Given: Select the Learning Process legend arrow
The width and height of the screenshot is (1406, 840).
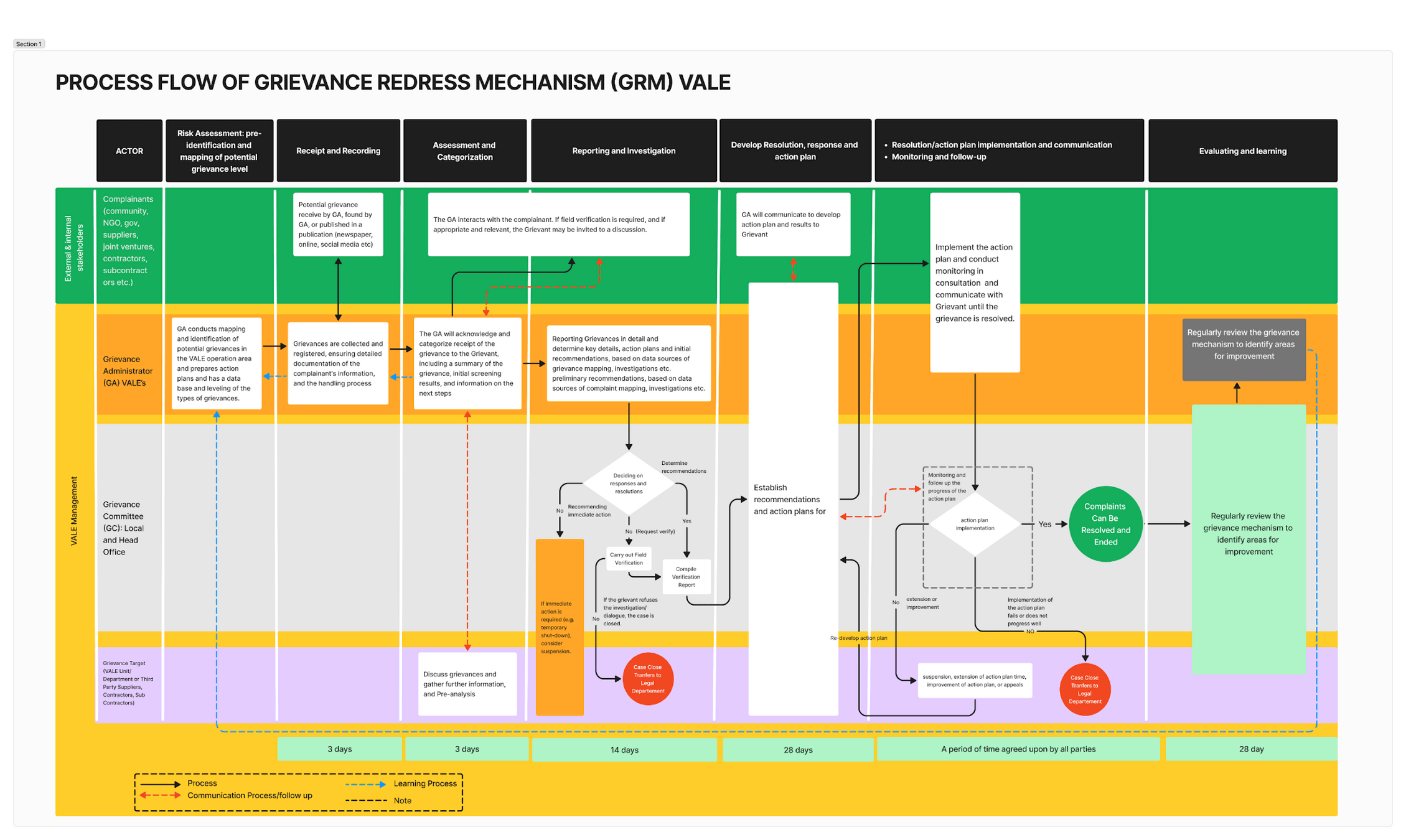Looking at the screenshot, I should 366,784.
